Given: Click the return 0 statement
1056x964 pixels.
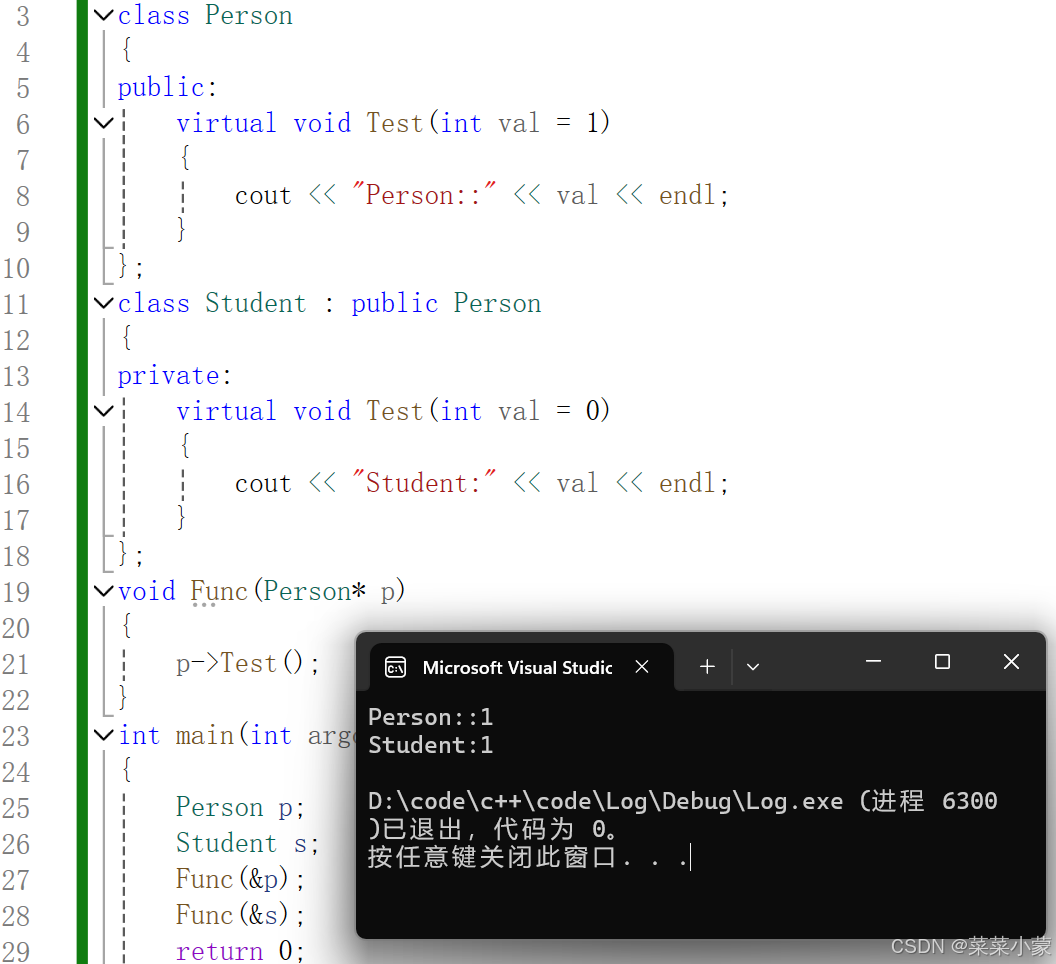Looking at the screenshot, I should [x=240, y=951].
